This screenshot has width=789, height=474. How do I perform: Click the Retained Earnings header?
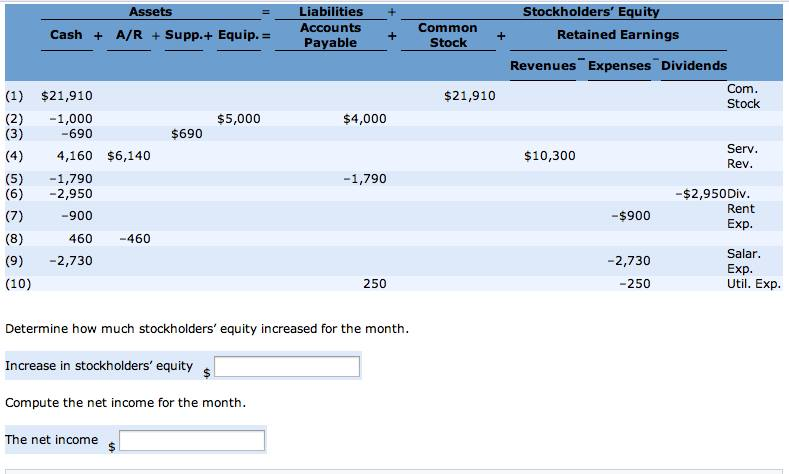pos(618,35)
